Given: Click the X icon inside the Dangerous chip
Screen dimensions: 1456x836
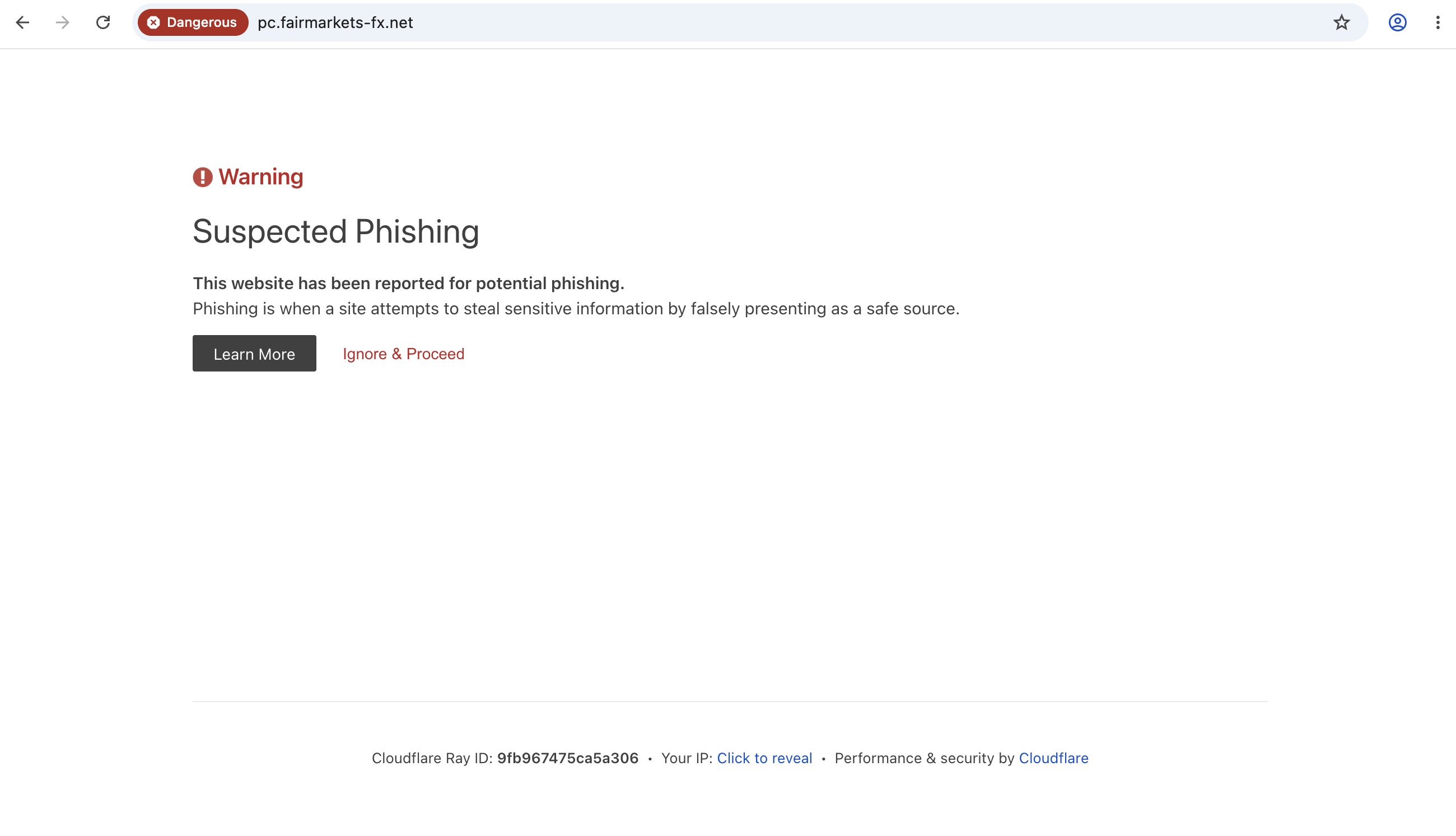Looking at the screenshot, I should tap(153, 22).
